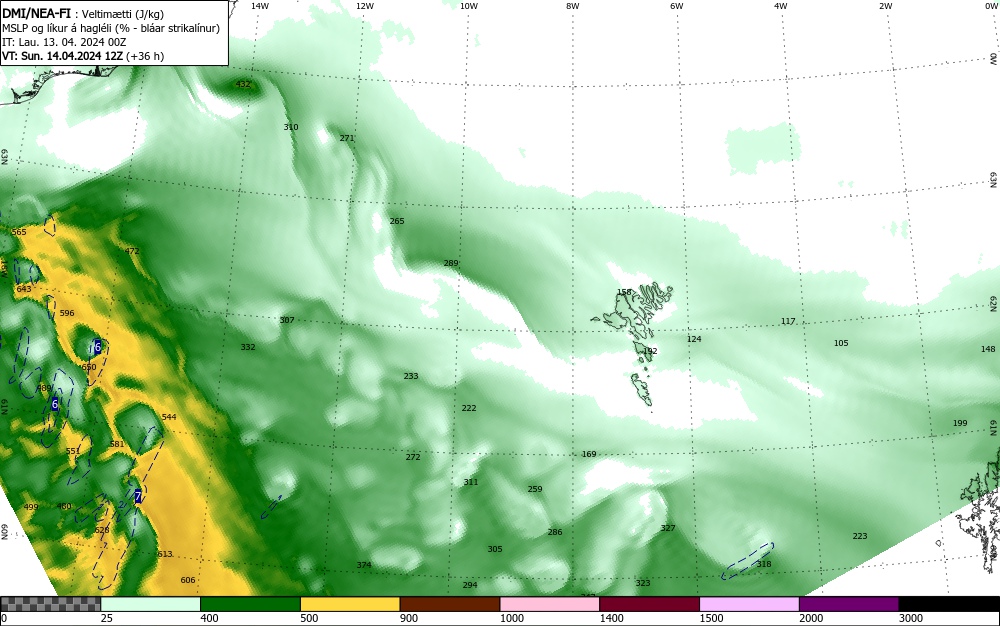Screen dimensions: 1000x626
Task: Click the black 3000+ legend swatch
Action: tap(949, 604)
